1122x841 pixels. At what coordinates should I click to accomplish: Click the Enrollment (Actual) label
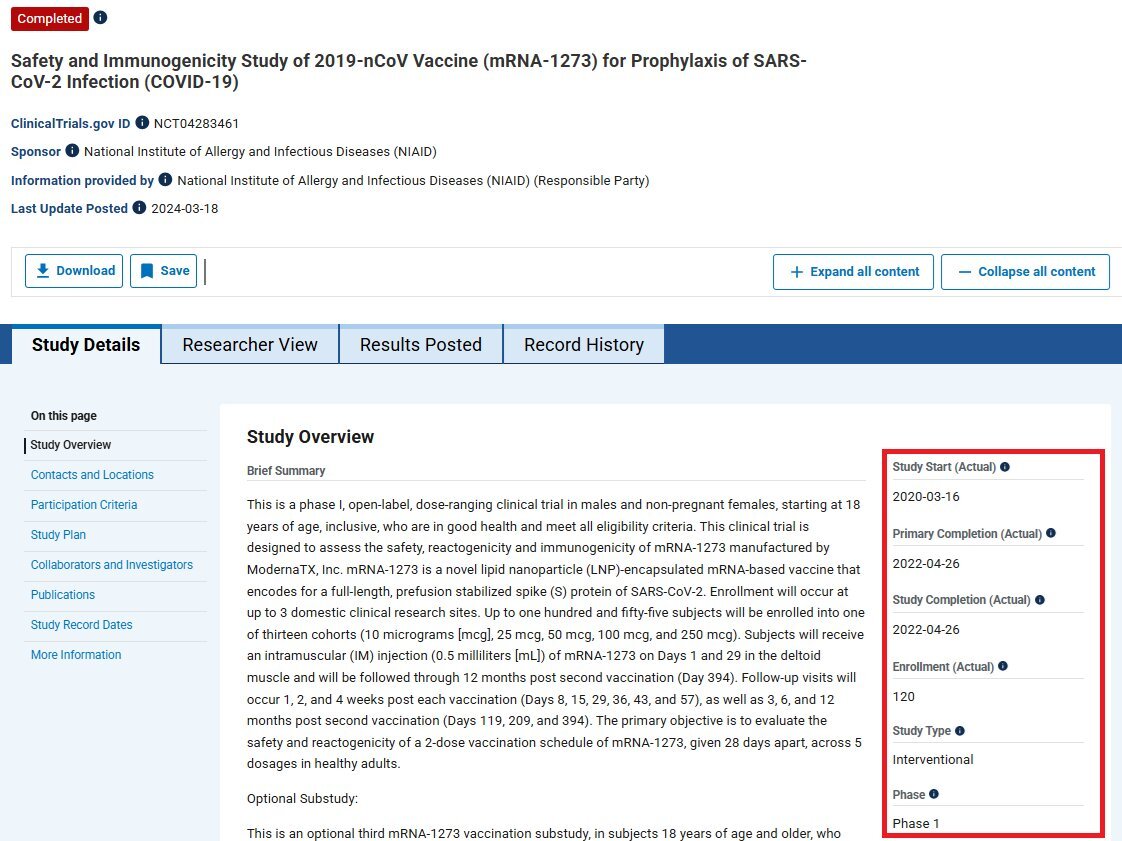click(x=943, y=667)
